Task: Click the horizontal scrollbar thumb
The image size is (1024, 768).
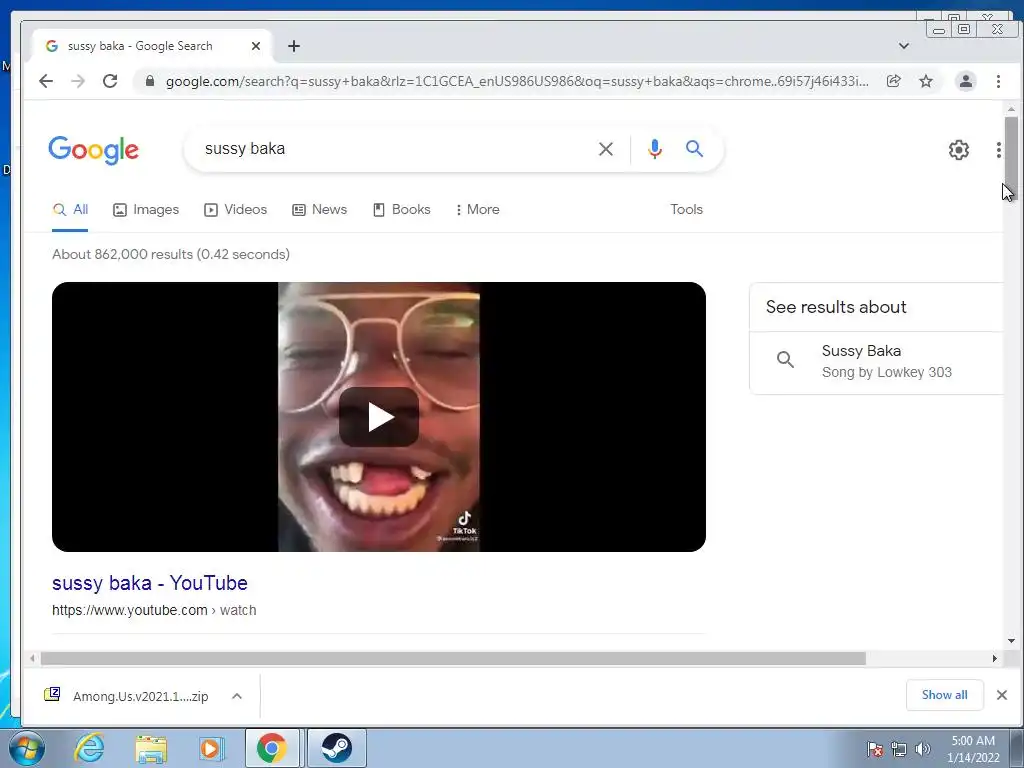Action: click(453, 658)
